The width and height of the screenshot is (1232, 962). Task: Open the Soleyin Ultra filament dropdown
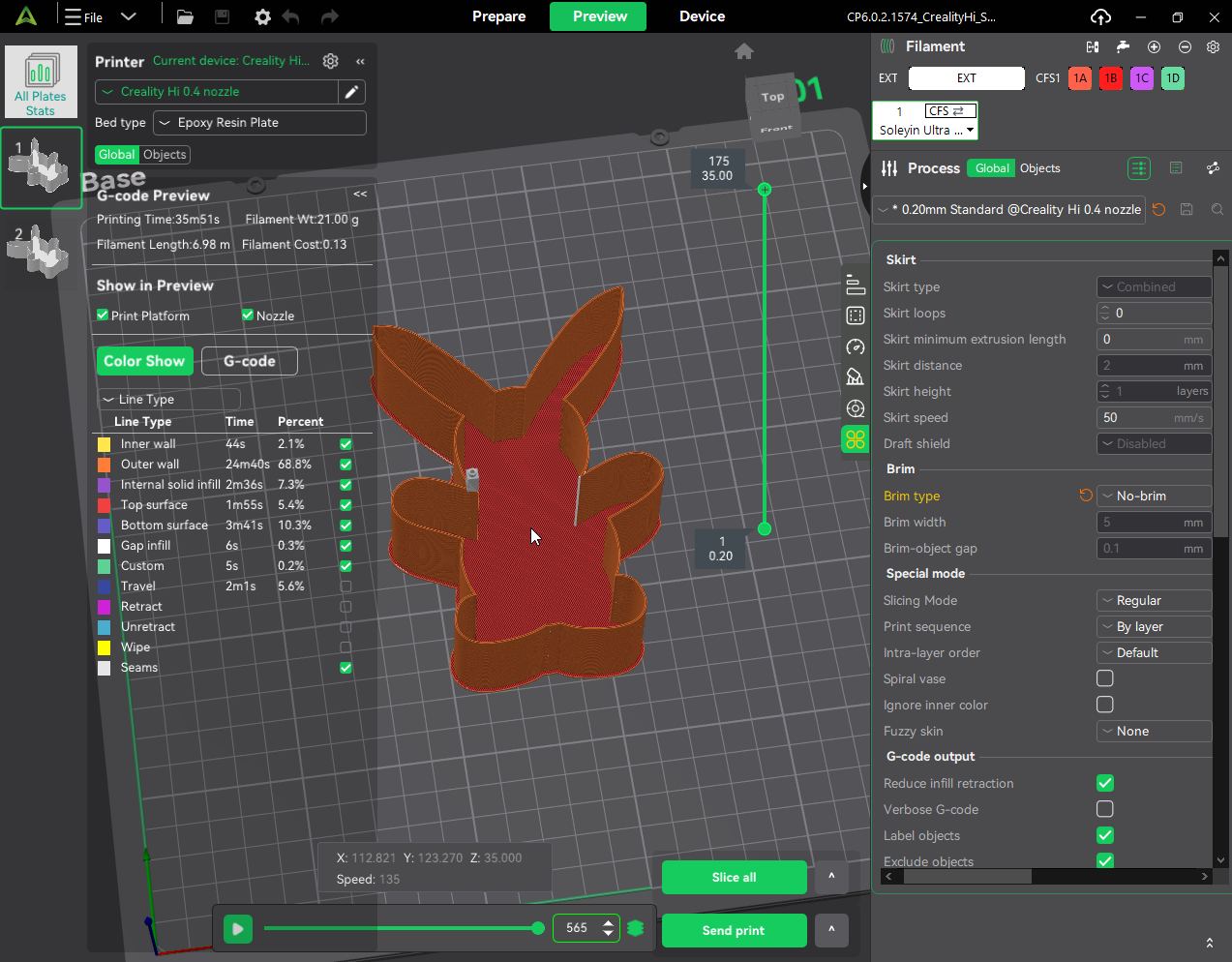pos(925,131)
